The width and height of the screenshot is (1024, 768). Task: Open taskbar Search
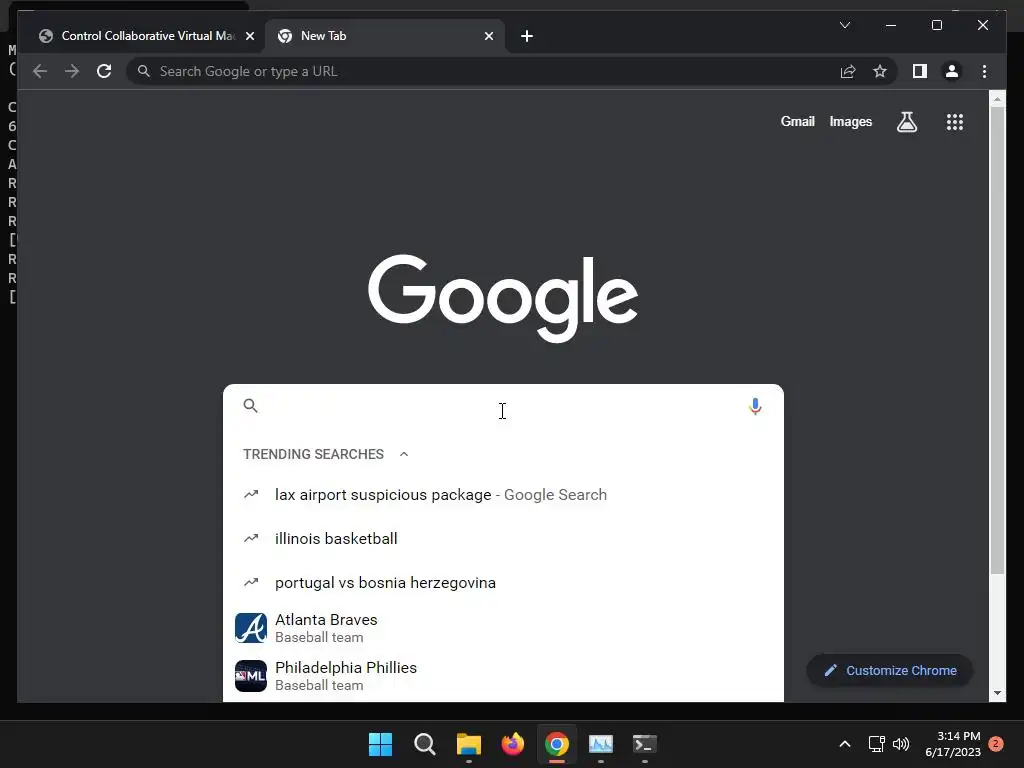[x=424, y=744]
